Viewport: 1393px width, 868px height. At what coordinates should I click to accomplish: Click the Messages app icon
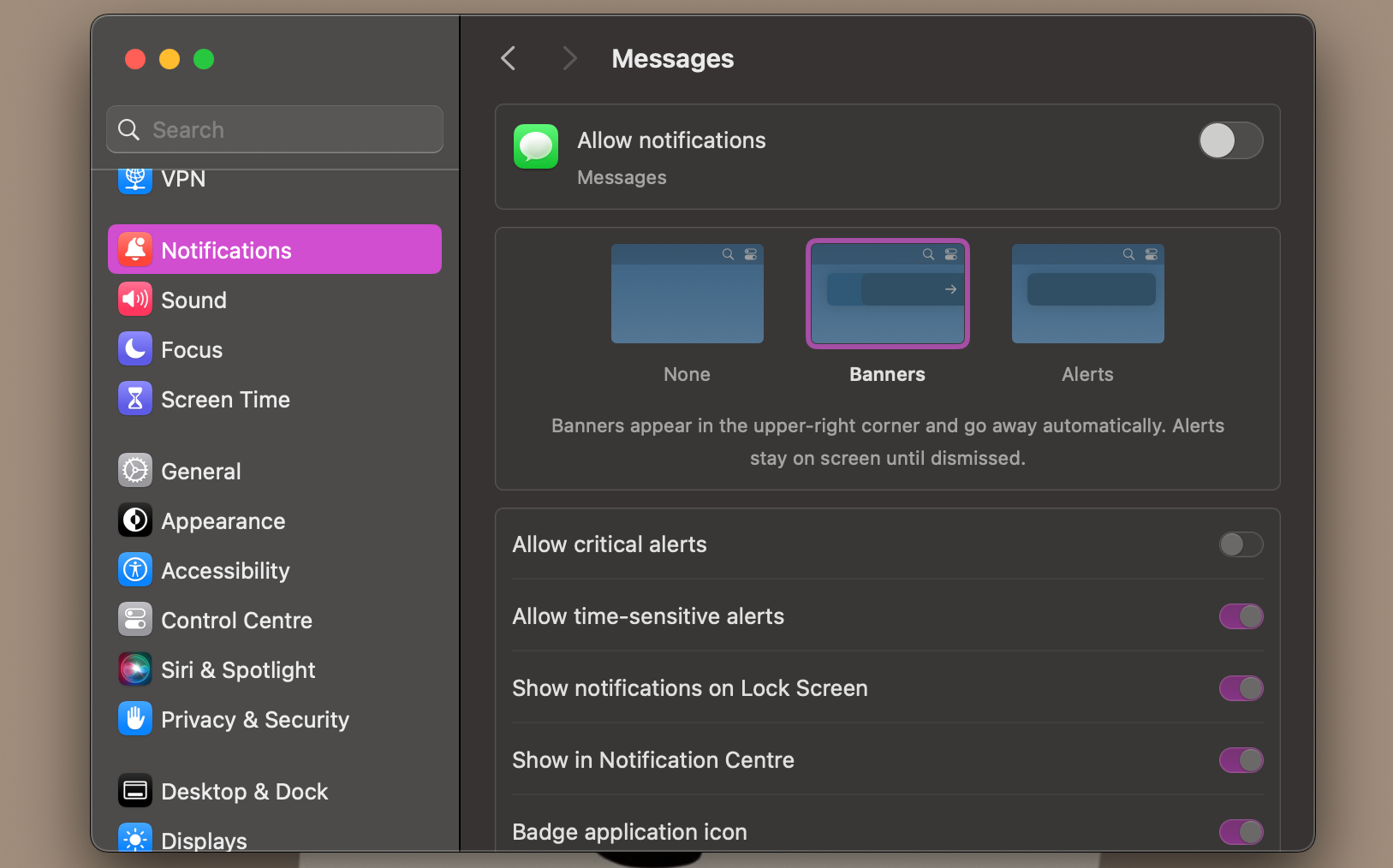535,146
